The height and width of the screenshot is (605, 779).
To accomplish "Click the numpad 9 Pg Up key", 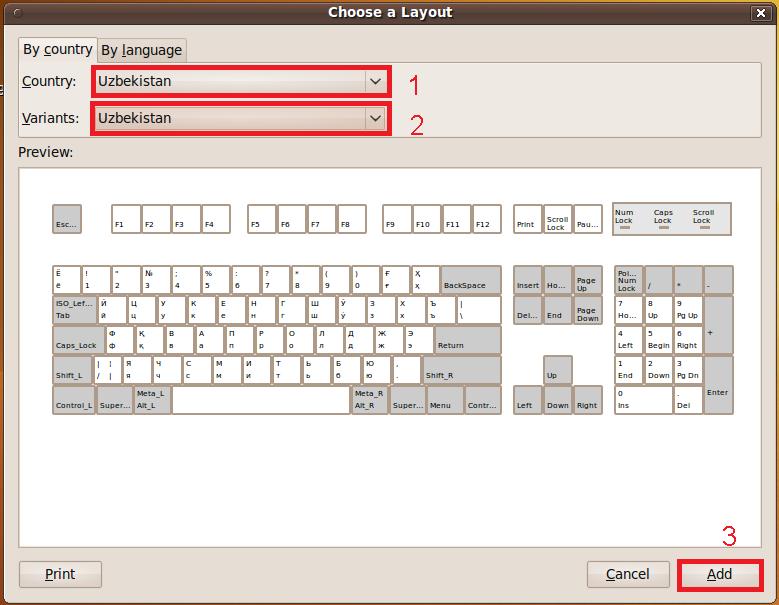I will pyautogui.click(x=689, y=310).
